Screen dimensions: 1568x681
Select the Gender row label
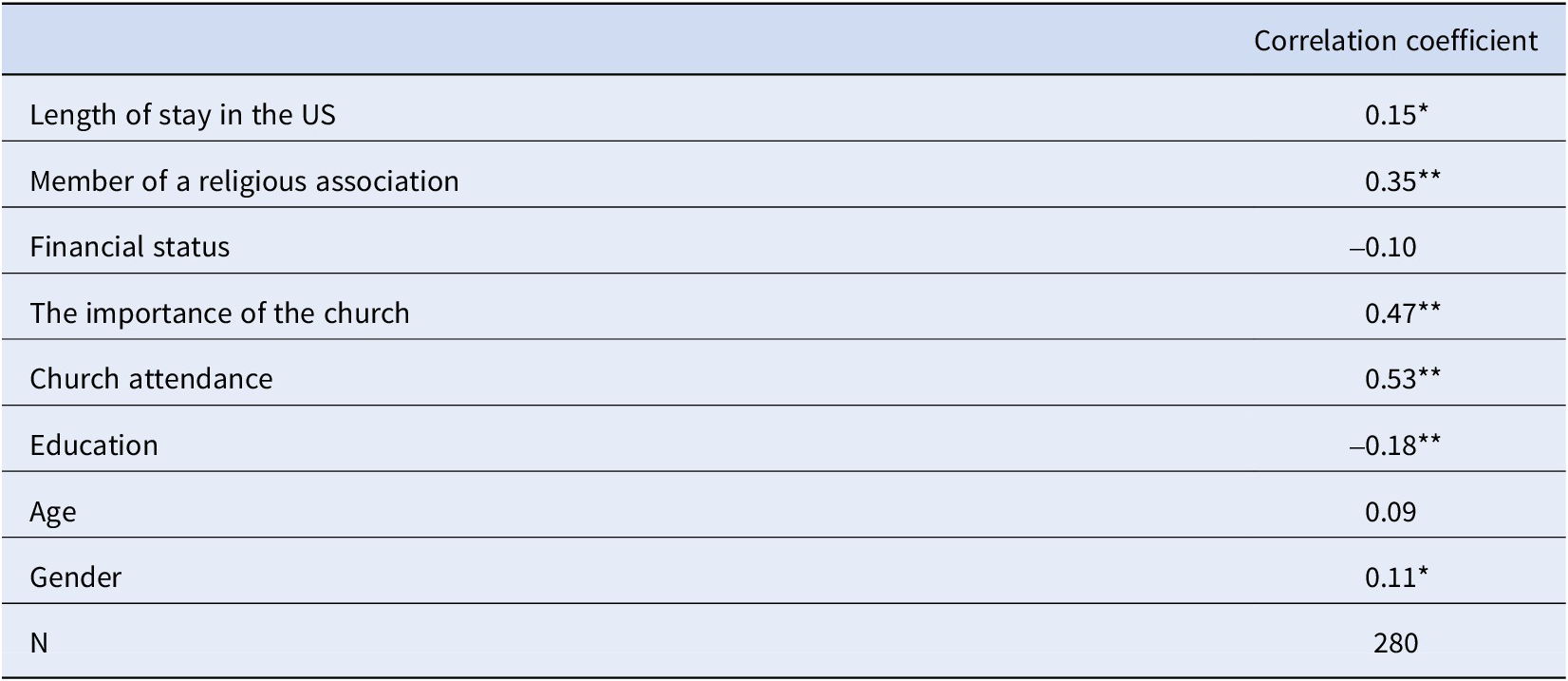(76, 577)
